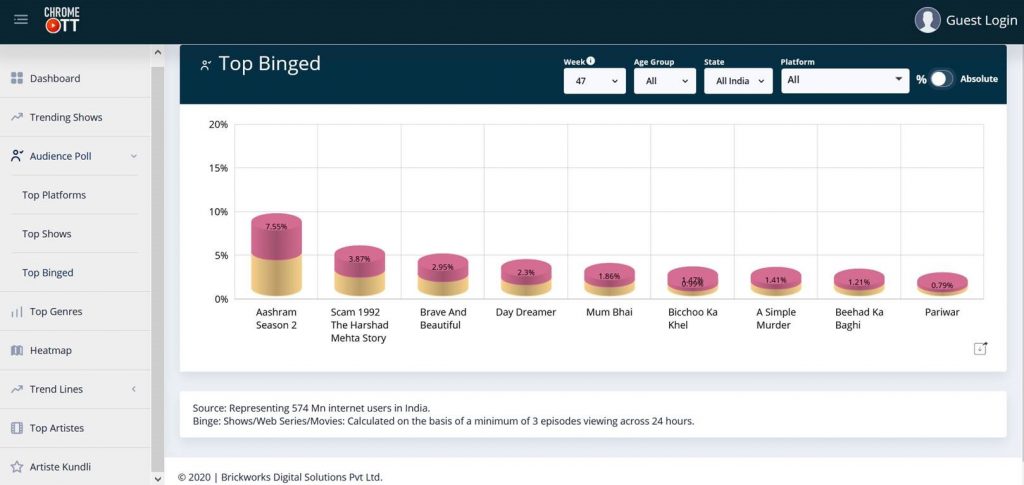The image size is (1024, 485).
Task: Click the Heatmap map icon
Action: tap(17, 351)
